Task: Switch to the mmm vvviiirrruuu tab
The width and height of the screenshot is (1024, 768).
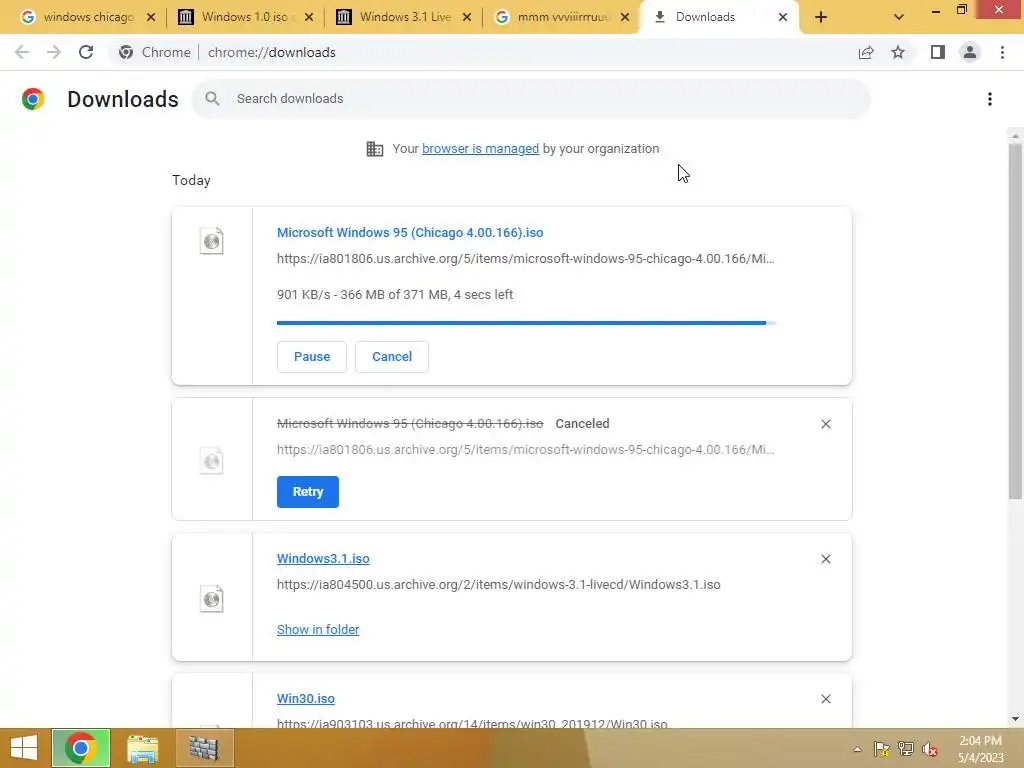Action: tap(563, 17)
